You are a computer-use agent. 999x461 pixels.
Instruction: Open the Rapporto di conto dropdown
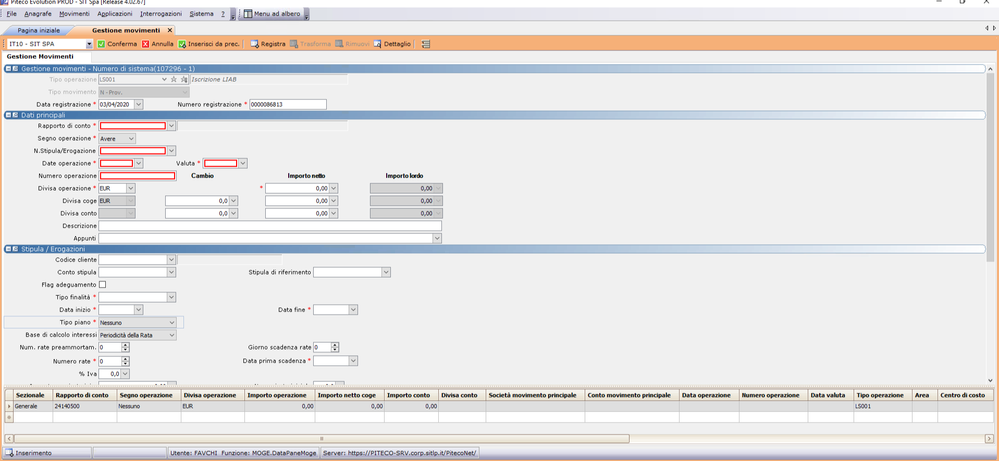coord(171,125)
